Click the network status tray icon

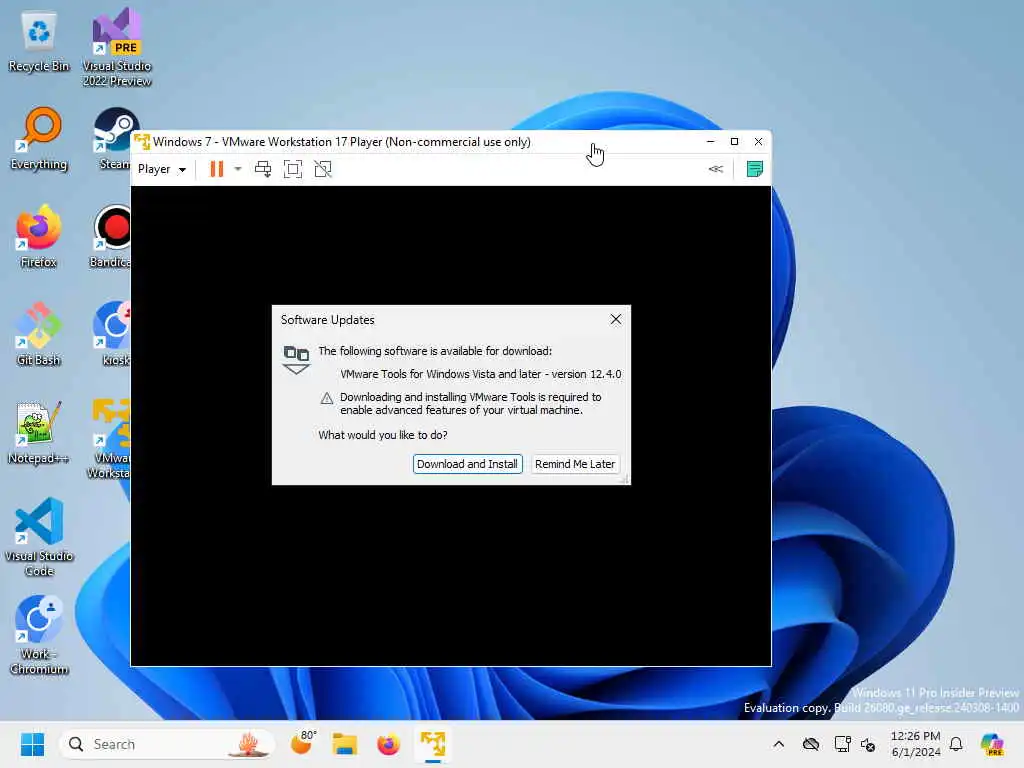click(x=842, y=744)
